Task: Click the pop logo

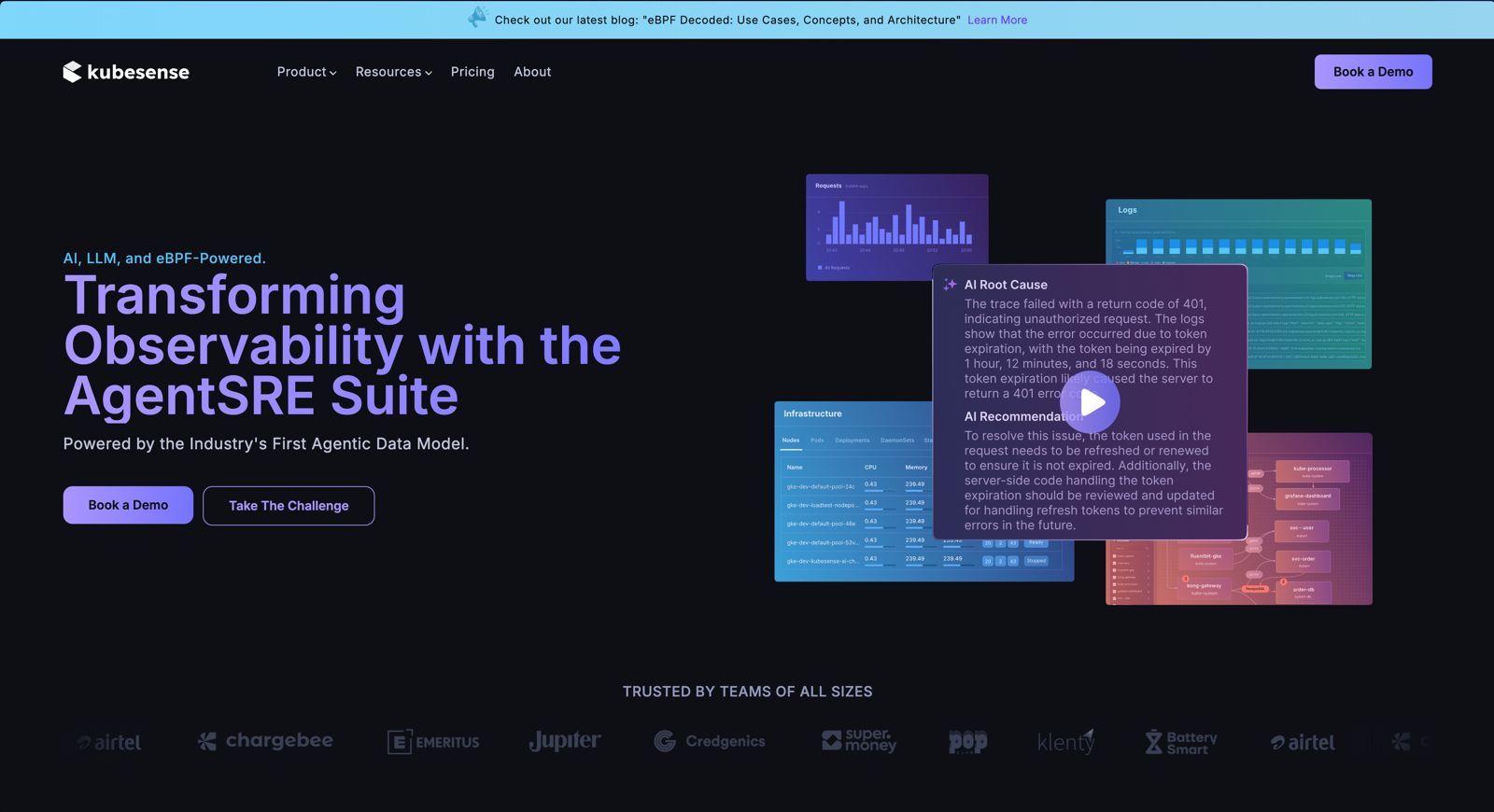Action: (968, 742)
